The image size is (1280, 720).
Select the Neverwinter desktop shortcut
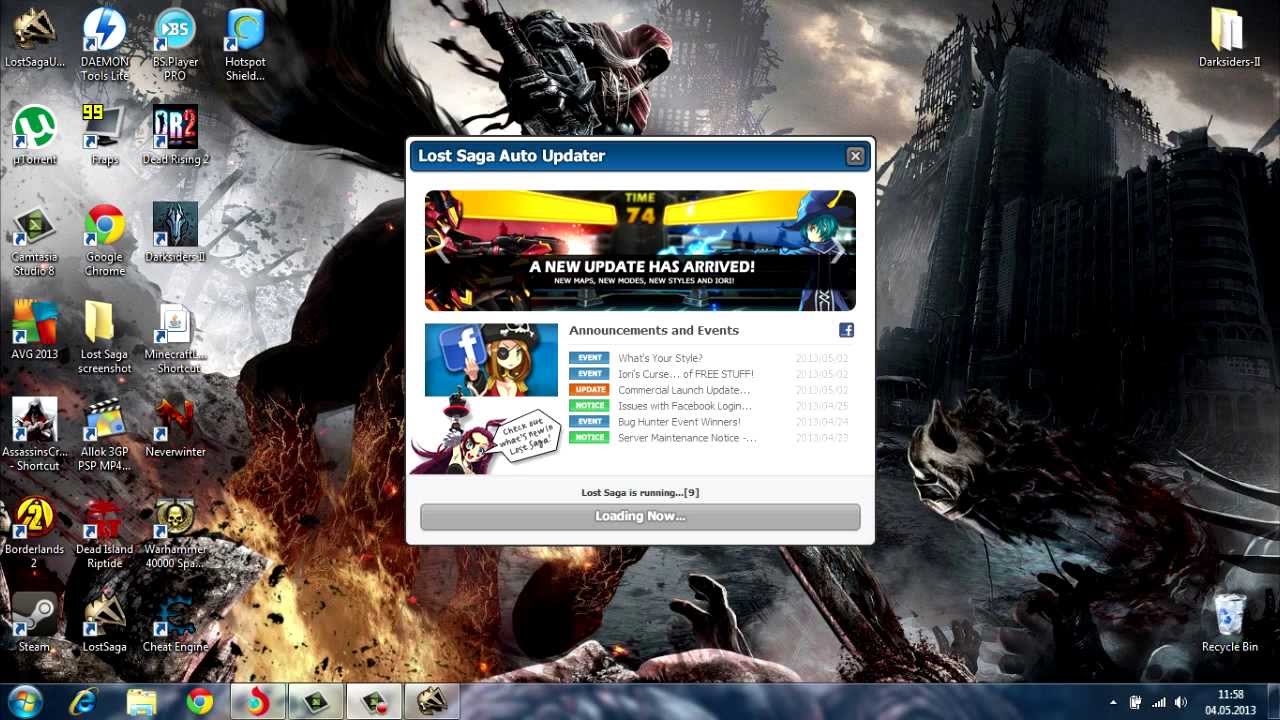pos(175,428)
